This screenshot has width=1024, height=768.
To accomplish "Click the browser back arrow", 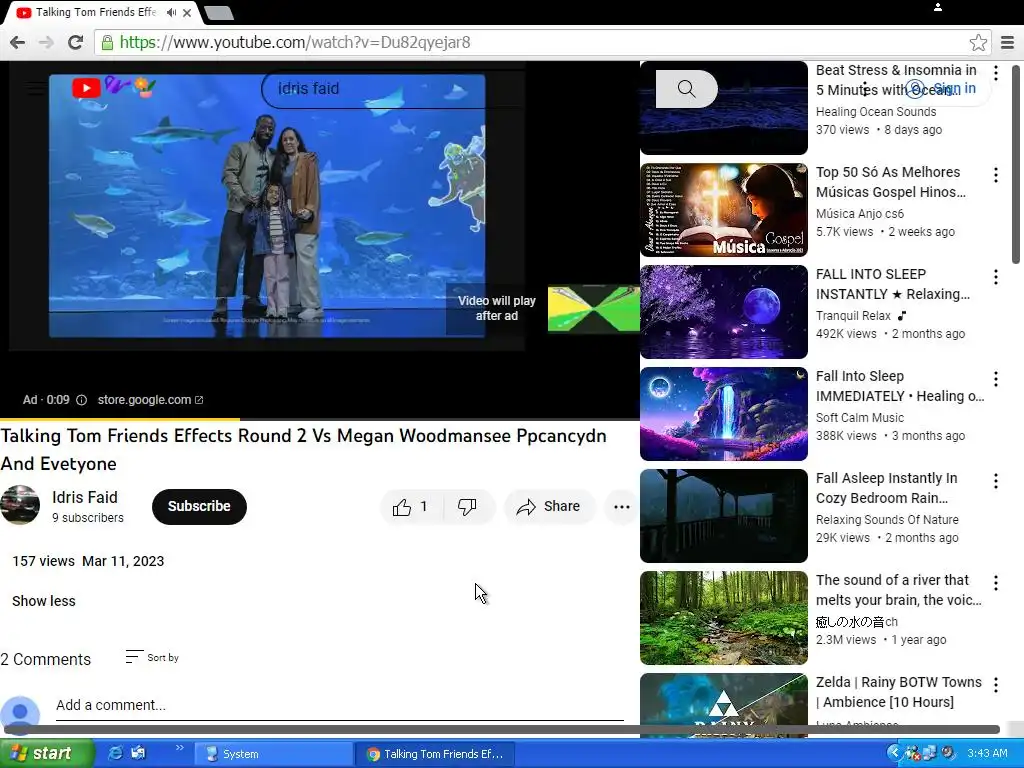I will [x=18, y=42].
